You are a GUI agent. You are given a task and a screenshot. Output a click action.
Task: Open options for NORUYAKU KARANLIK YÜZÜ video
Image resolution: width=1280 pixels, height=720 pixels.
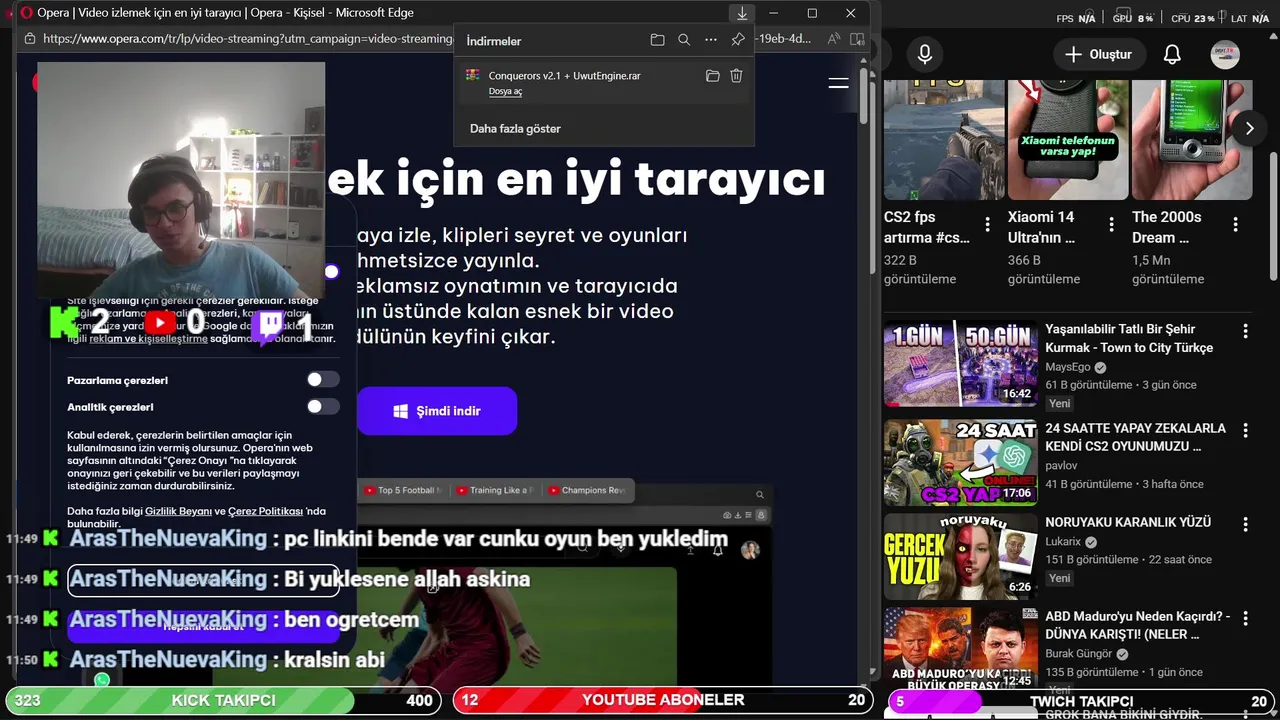coord(1245,524)
